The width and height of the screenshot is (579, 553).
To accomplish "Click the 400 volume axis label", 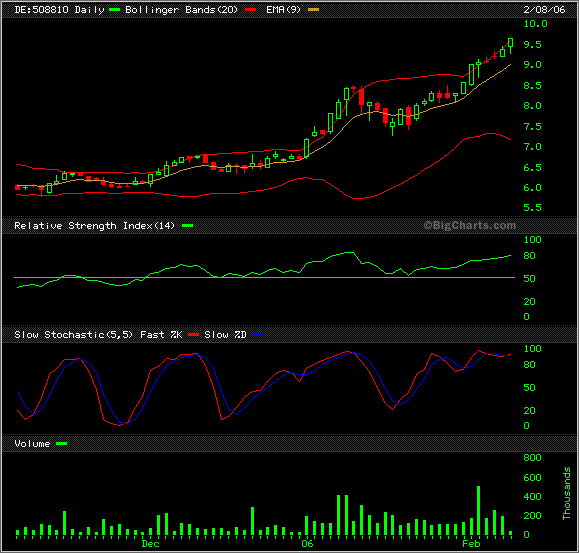I will coord(532,497).
